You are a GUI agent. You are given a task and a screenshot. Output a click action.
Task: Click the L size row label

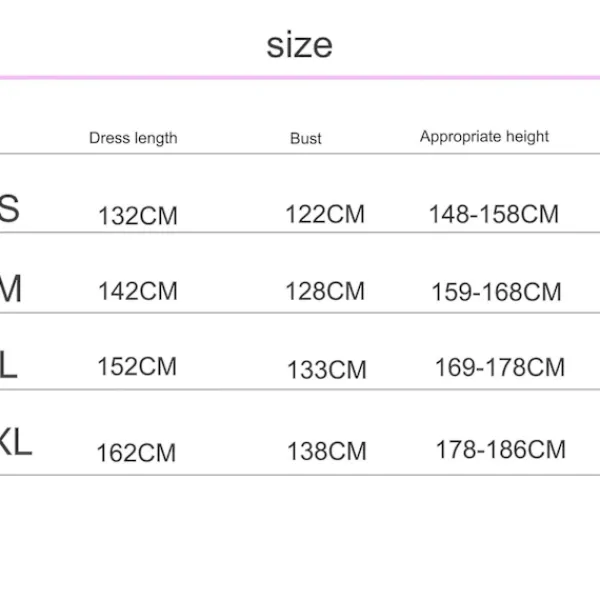(x=8, y=366)
